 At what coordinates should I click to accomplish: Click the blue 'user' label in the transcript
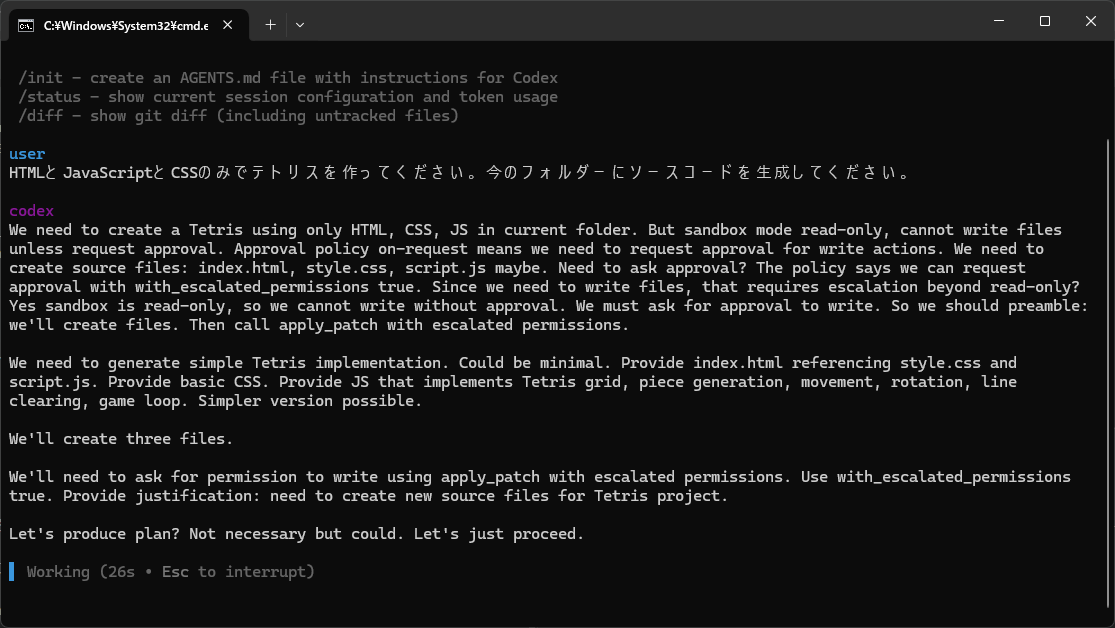[26, 153]
